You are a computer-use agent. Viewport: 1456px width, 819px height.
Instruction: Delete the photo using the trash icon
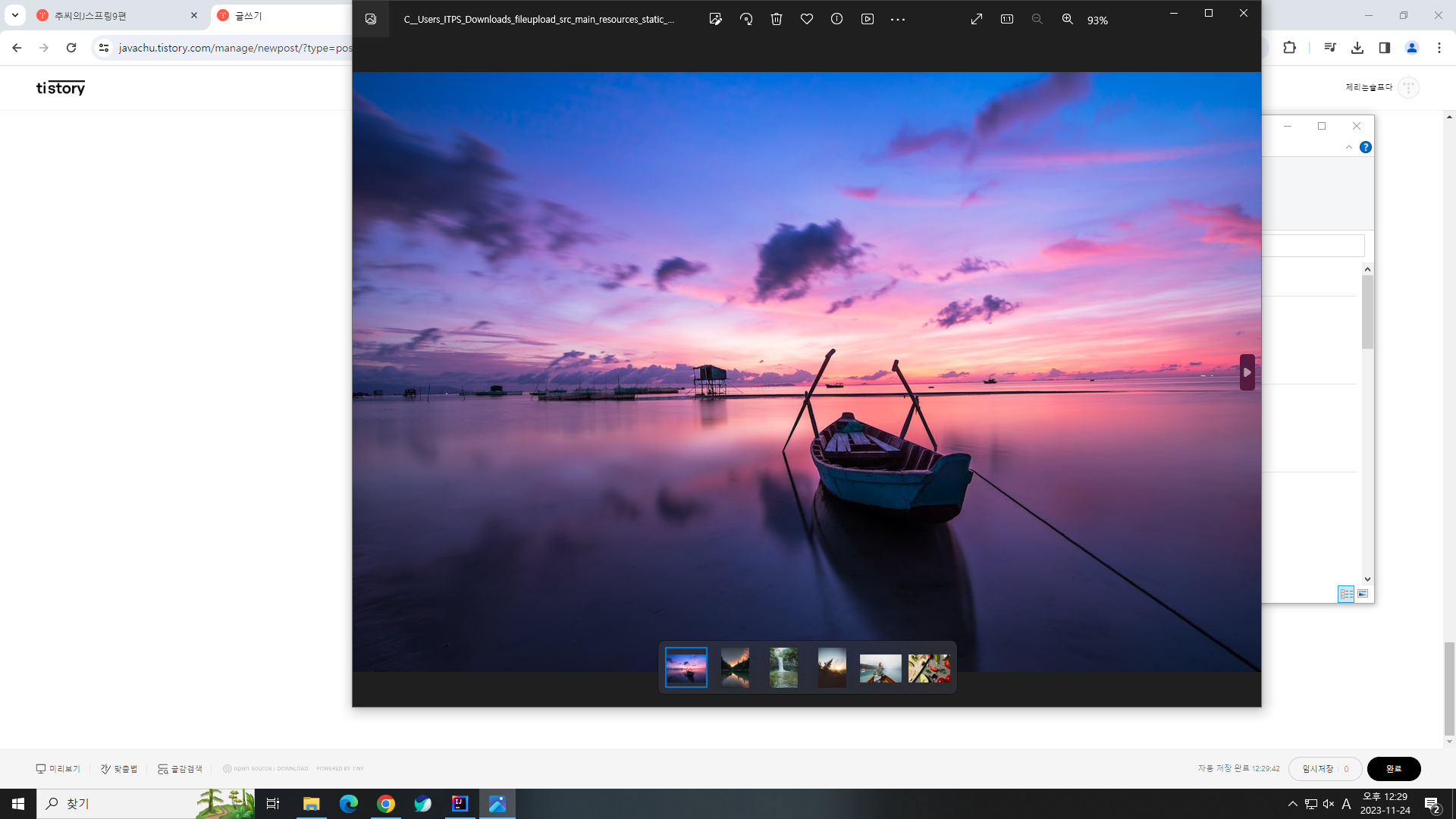pyautogui.click(x=777, y=19)
